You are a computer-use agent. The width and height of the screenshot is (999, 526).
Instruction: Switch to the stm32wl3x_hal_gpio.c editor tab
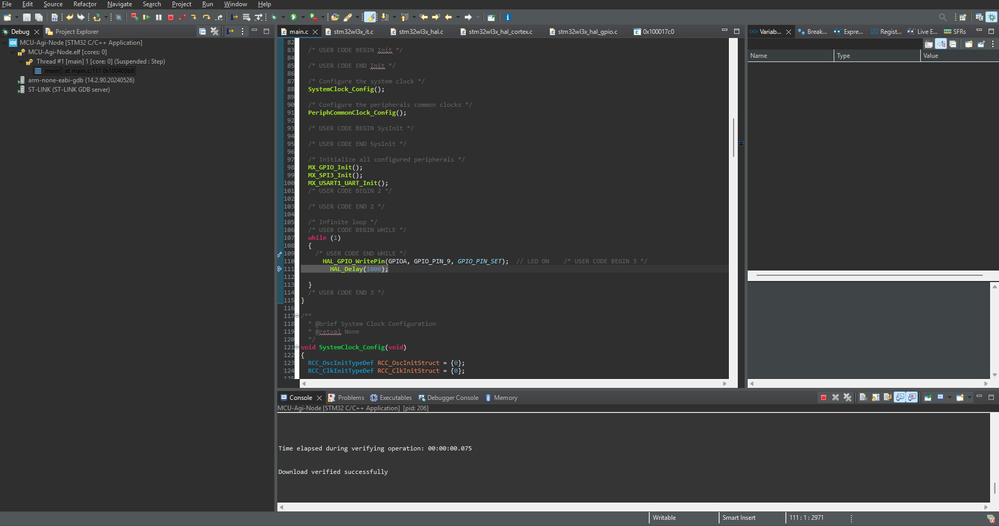click(x=586, y=32)
